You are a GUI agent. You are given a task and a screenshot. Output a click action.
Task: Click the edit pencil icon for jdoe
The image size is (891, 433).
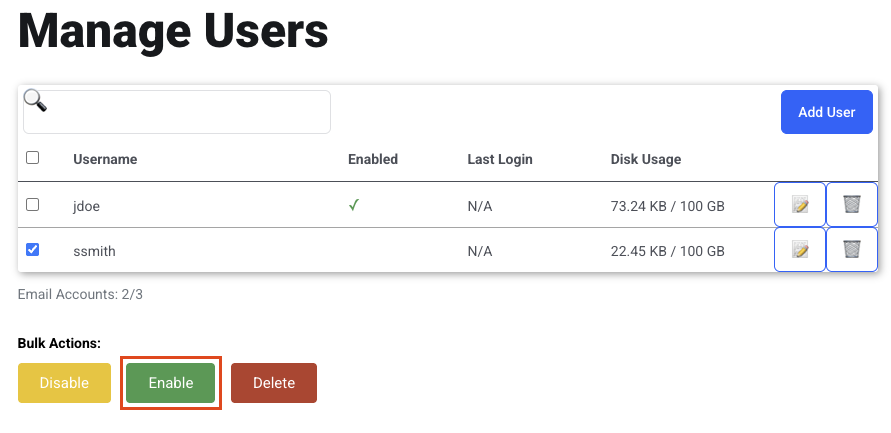[x=800, y=205]
